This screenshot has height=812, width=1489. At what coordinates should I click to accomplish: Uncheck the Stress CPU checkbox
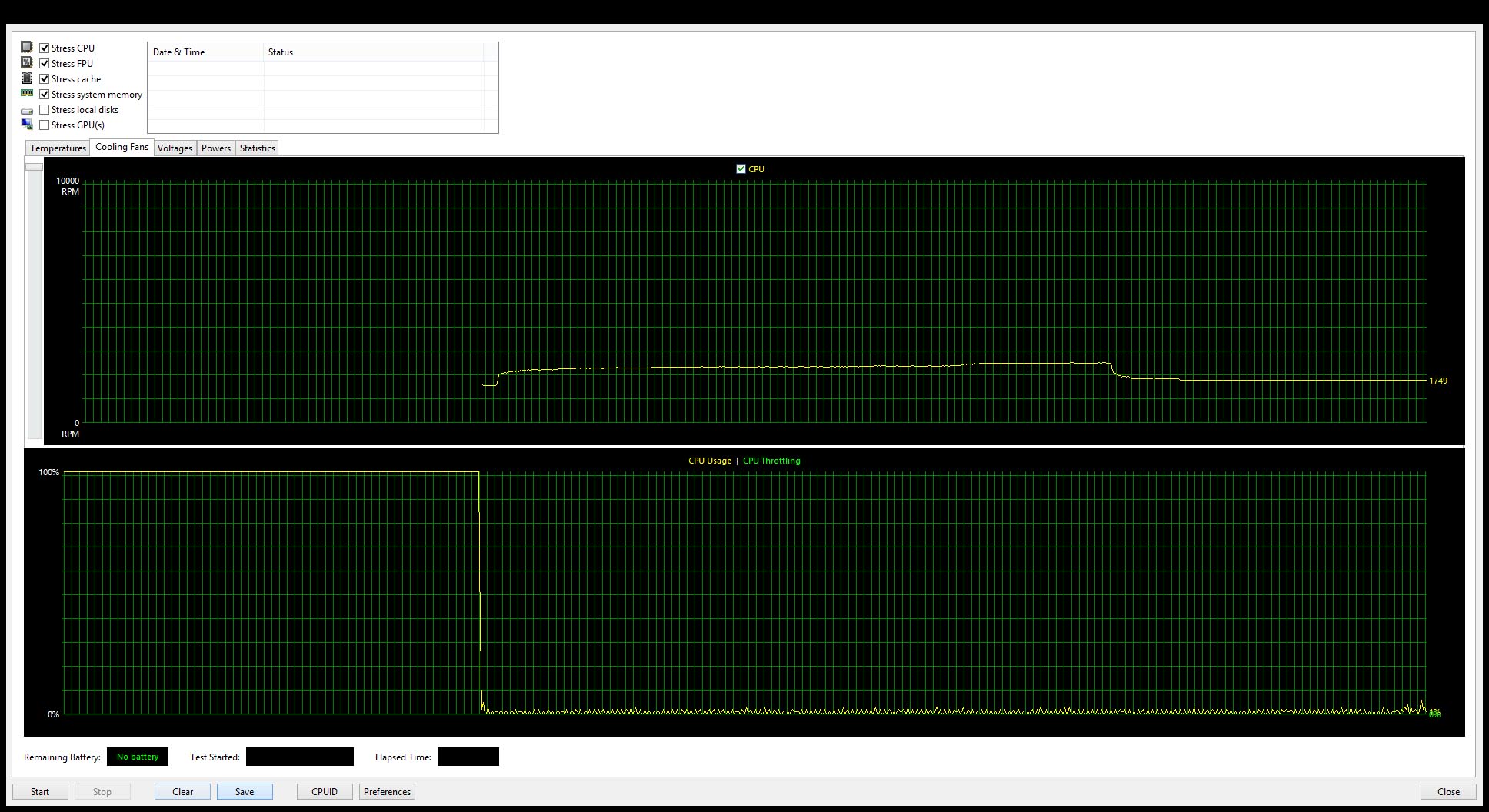pos(45,48)
